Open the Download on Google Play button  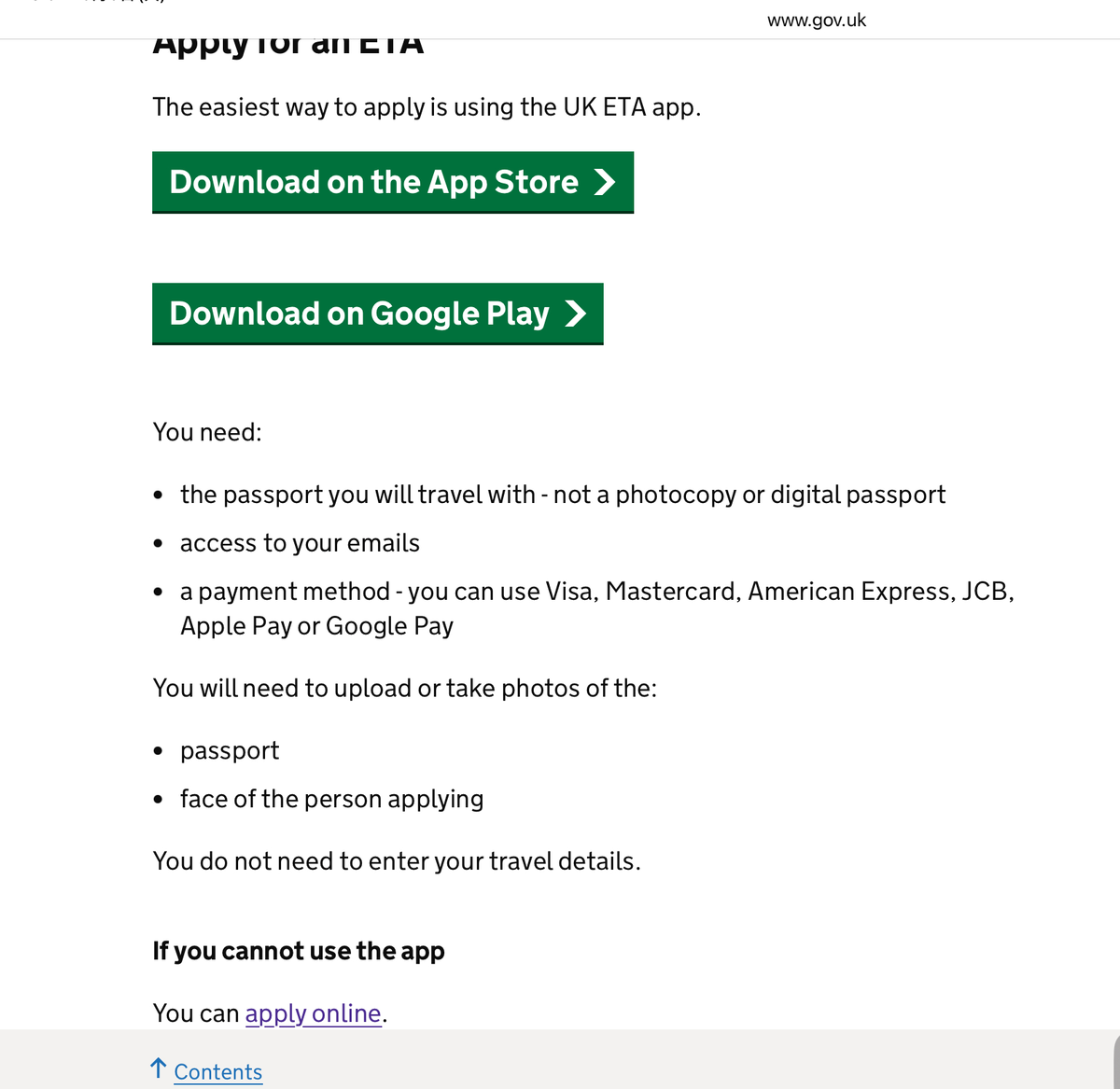pyautogui.click(x=378, y=314)
